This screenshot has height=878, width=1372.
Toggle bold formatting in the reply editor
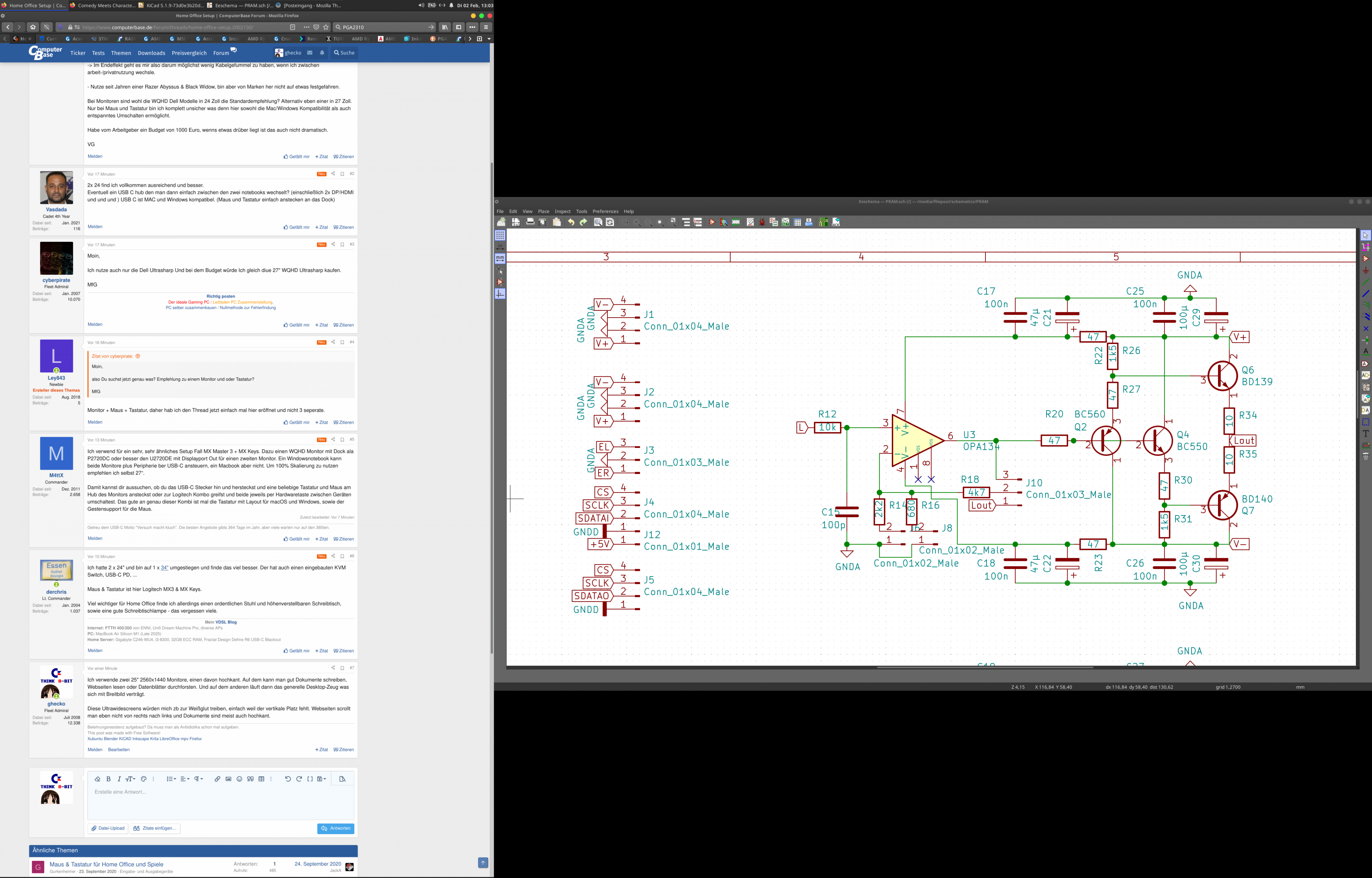(108, 779)
